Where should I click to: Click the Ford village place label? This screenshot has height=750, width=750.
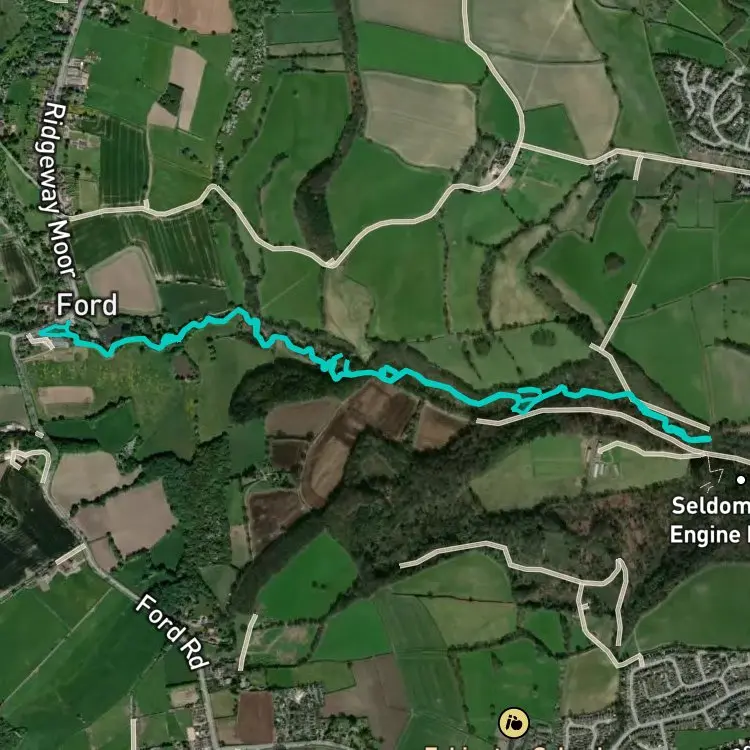click(x=87, y=305)
